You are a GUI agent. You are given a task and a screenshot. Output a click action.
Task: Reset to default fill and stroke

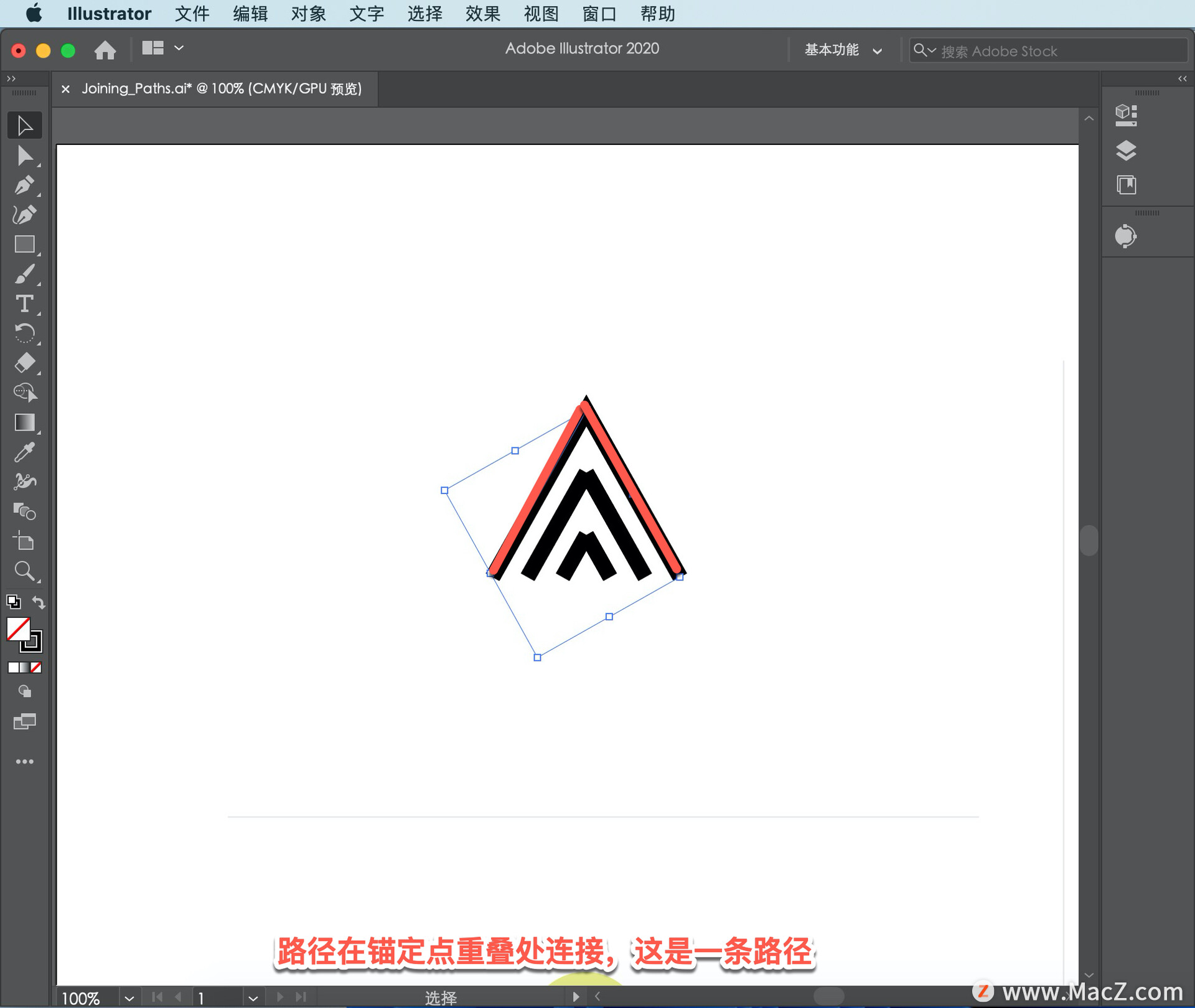[x=13, y=602]
